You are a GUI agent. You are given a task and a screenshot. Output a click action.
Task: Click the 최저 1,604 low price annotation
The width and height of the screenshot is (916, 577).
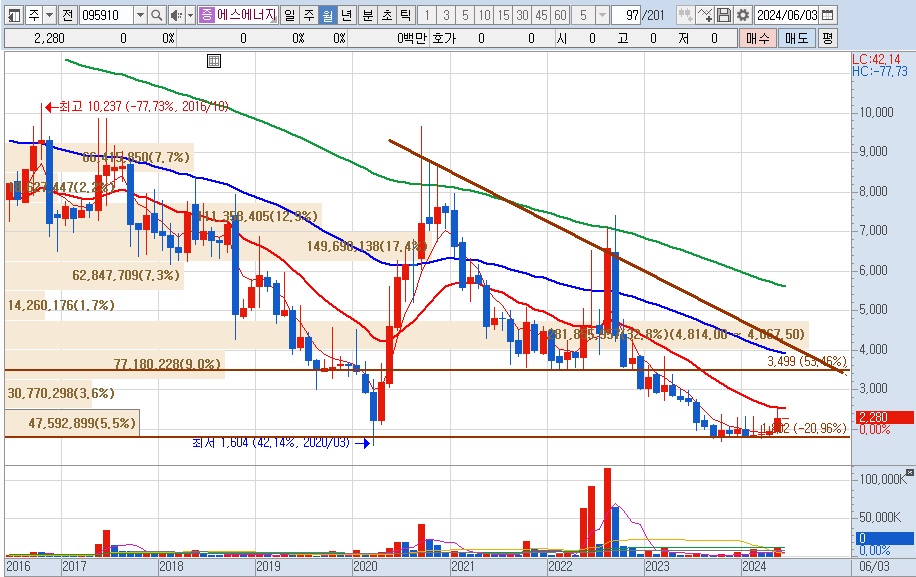(x=280, y=443)
